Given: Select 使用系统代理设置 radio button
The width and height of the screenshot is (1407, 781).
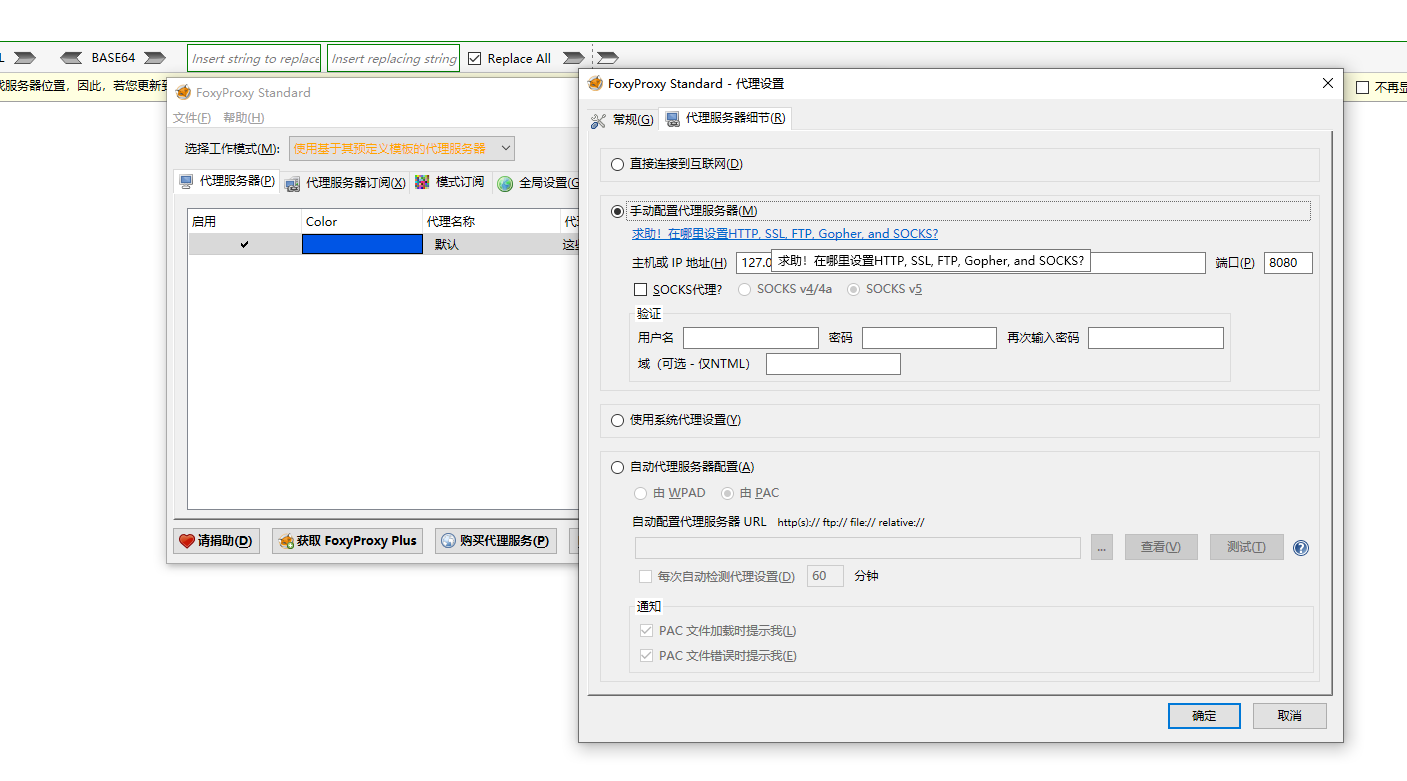Looking at the screenshot, I should click(x=617, y=421).
